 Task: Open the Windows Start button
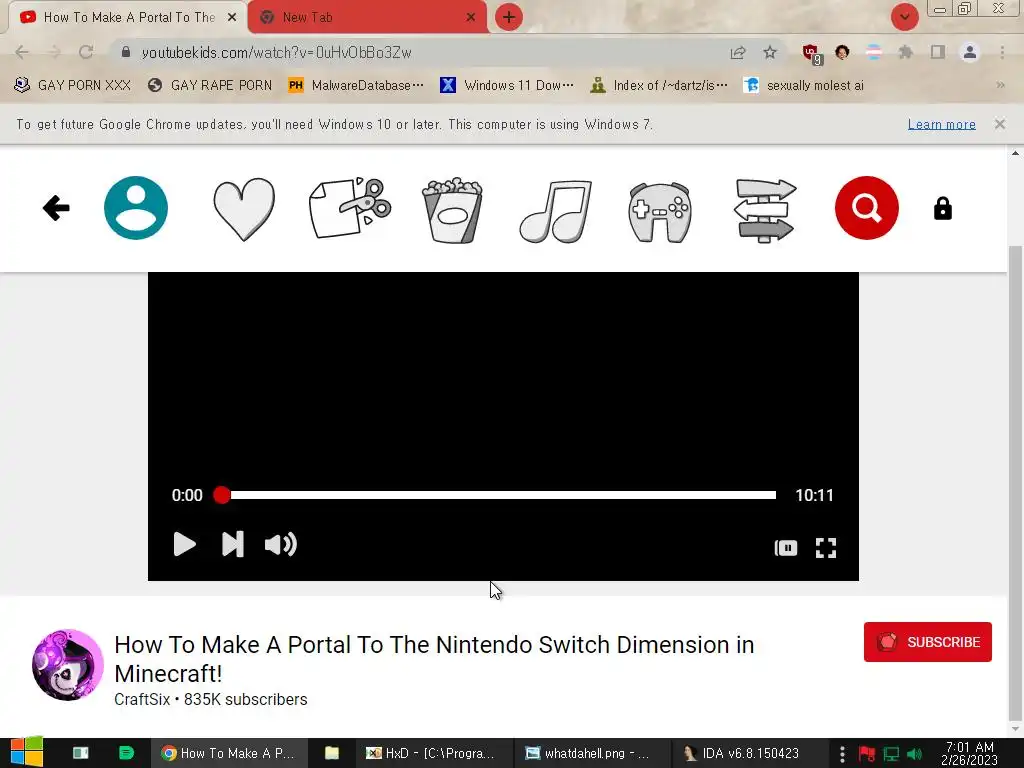27,752
